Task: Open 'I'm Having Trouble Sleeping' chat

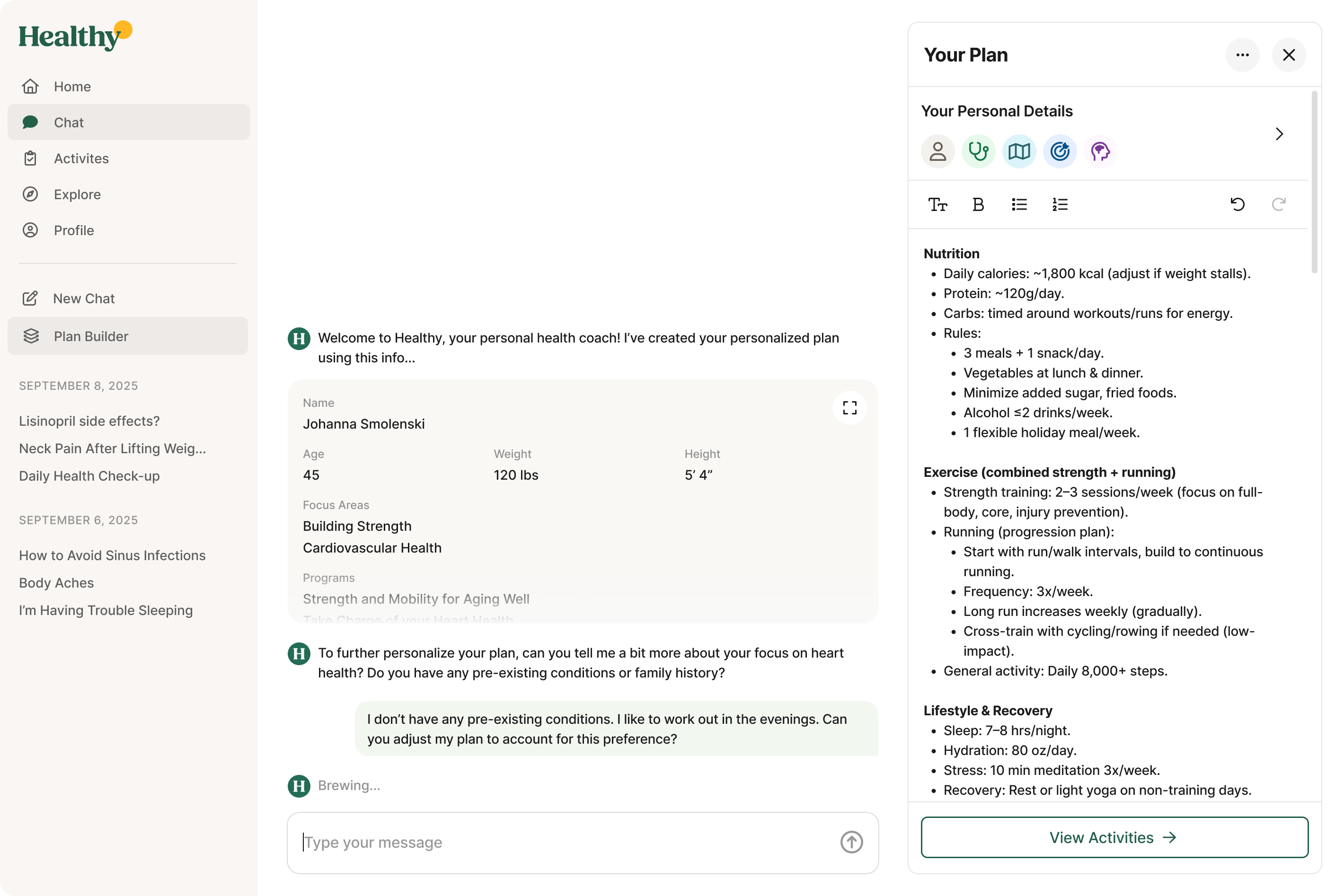Action: (106, 610)
